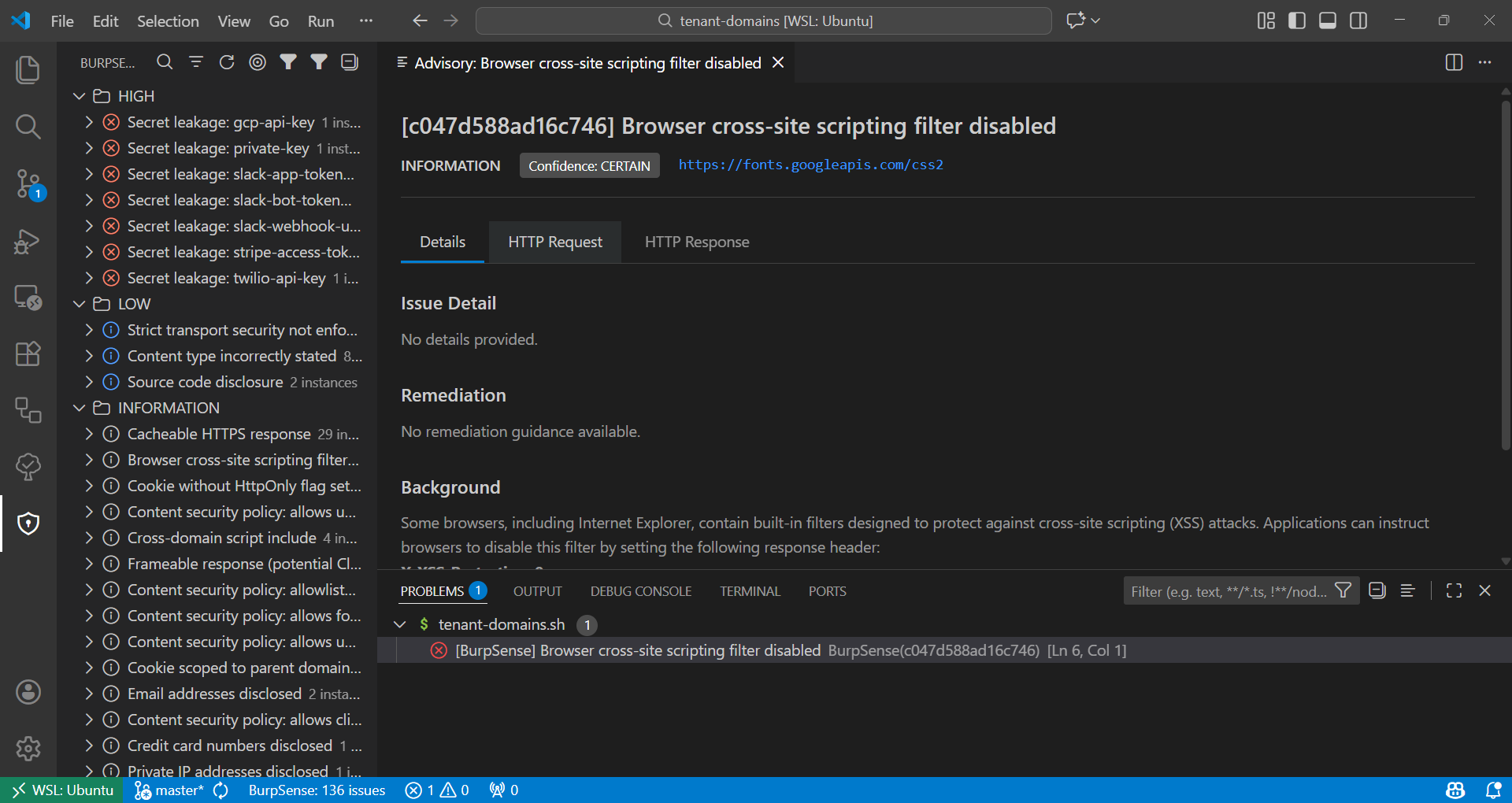
Task: Open the Run menu
Action: point(321,21)
